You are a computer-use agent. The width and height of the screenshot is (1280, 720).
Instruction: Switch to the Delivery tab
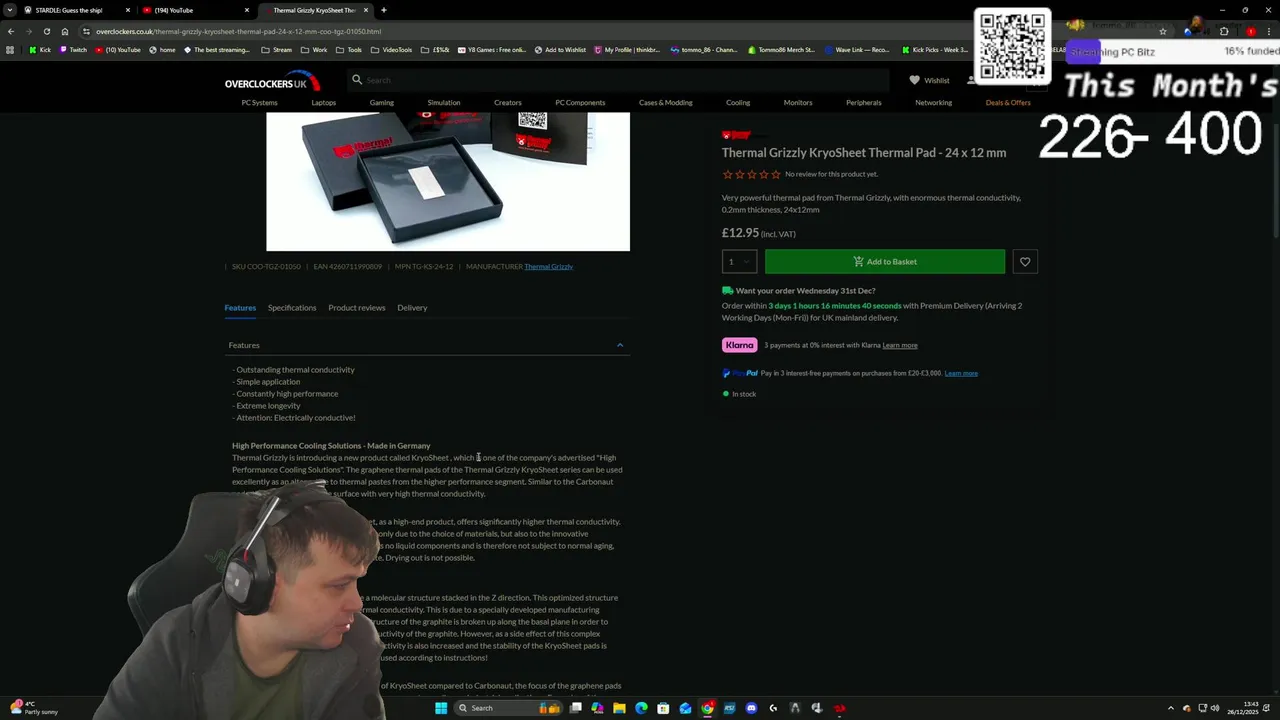pyautogui.click(x=412, y=308)
